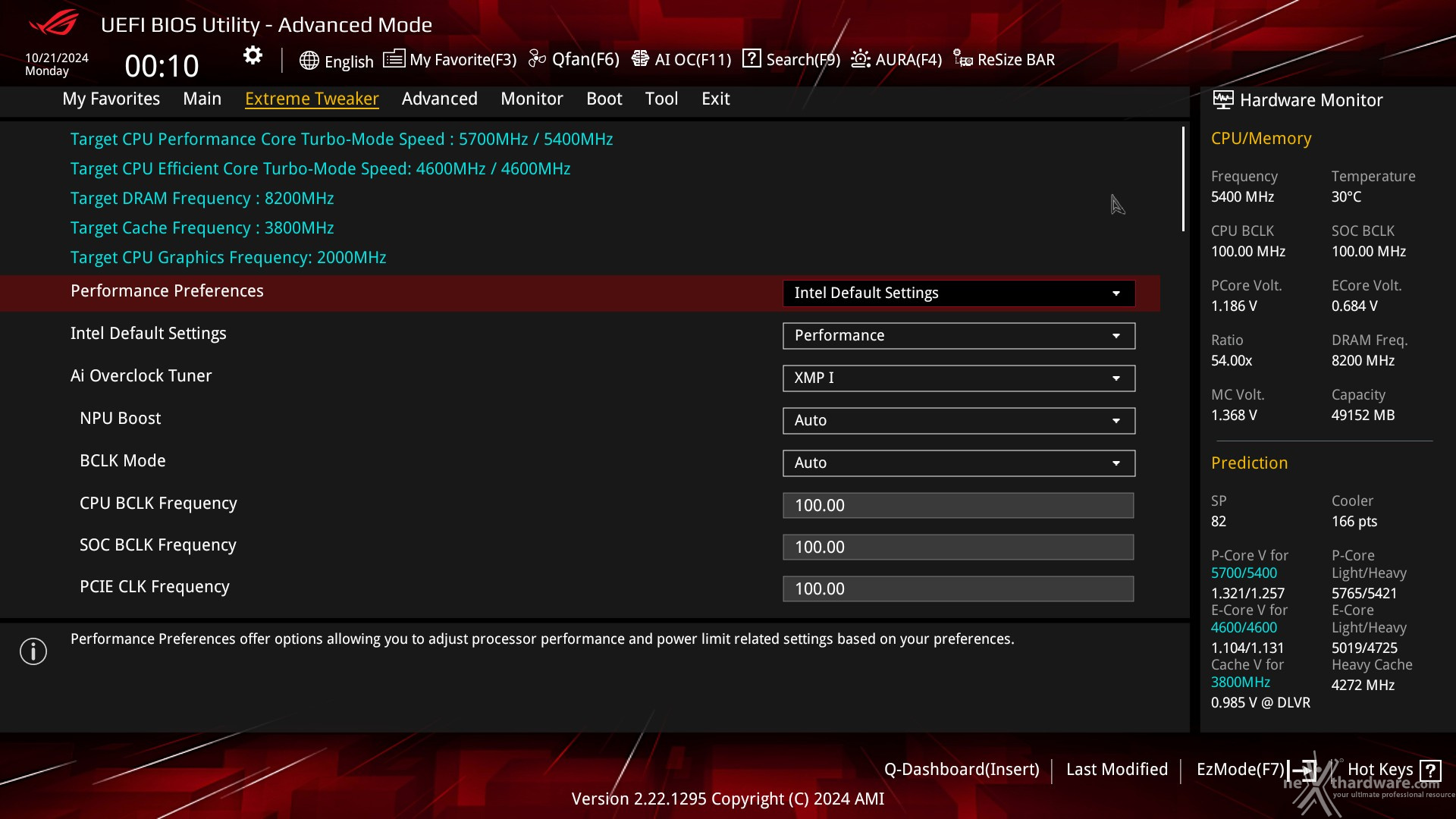Click the globe language icon
Image resolution: width=1456 pixels, height=819 pixels.
point(309,61)
